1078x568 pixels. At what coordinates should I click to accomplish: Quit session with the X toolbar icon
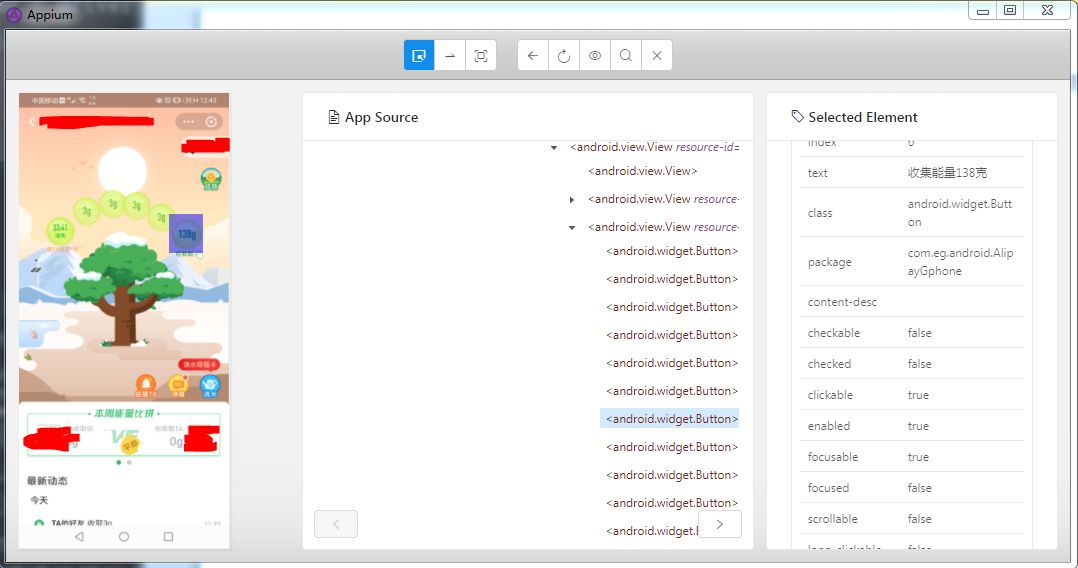coord(657,56)
